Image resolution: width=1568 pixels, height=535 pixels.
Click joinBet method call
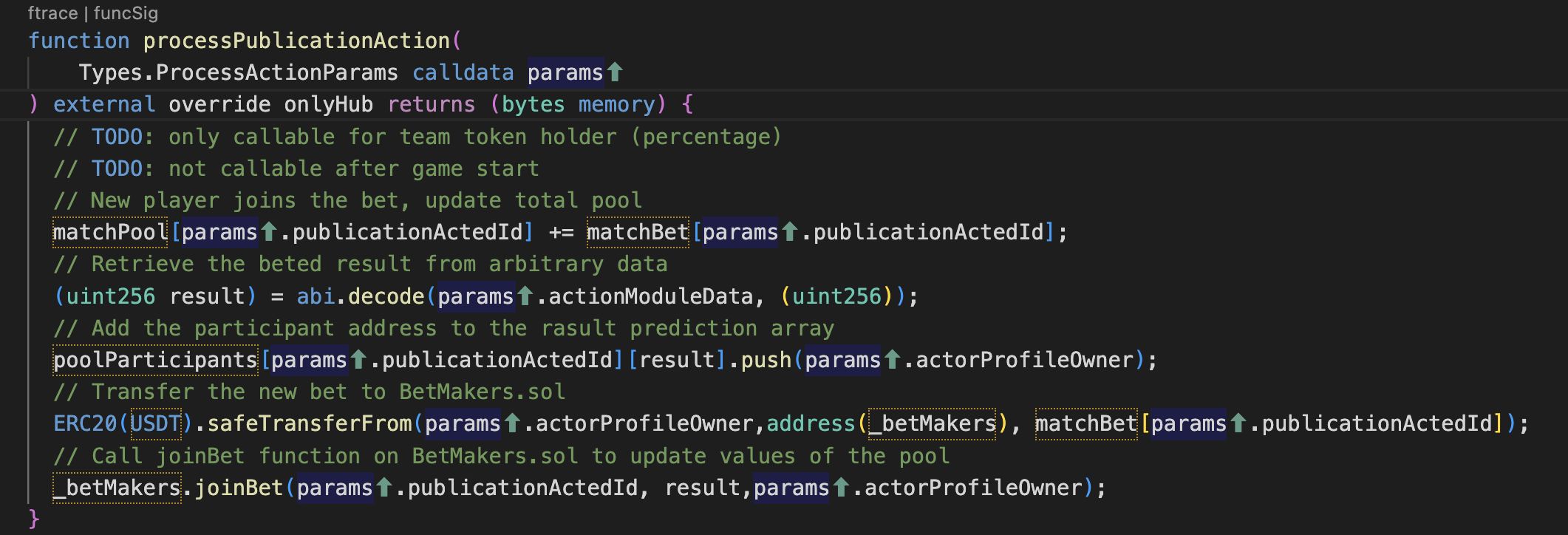(239, 488)
